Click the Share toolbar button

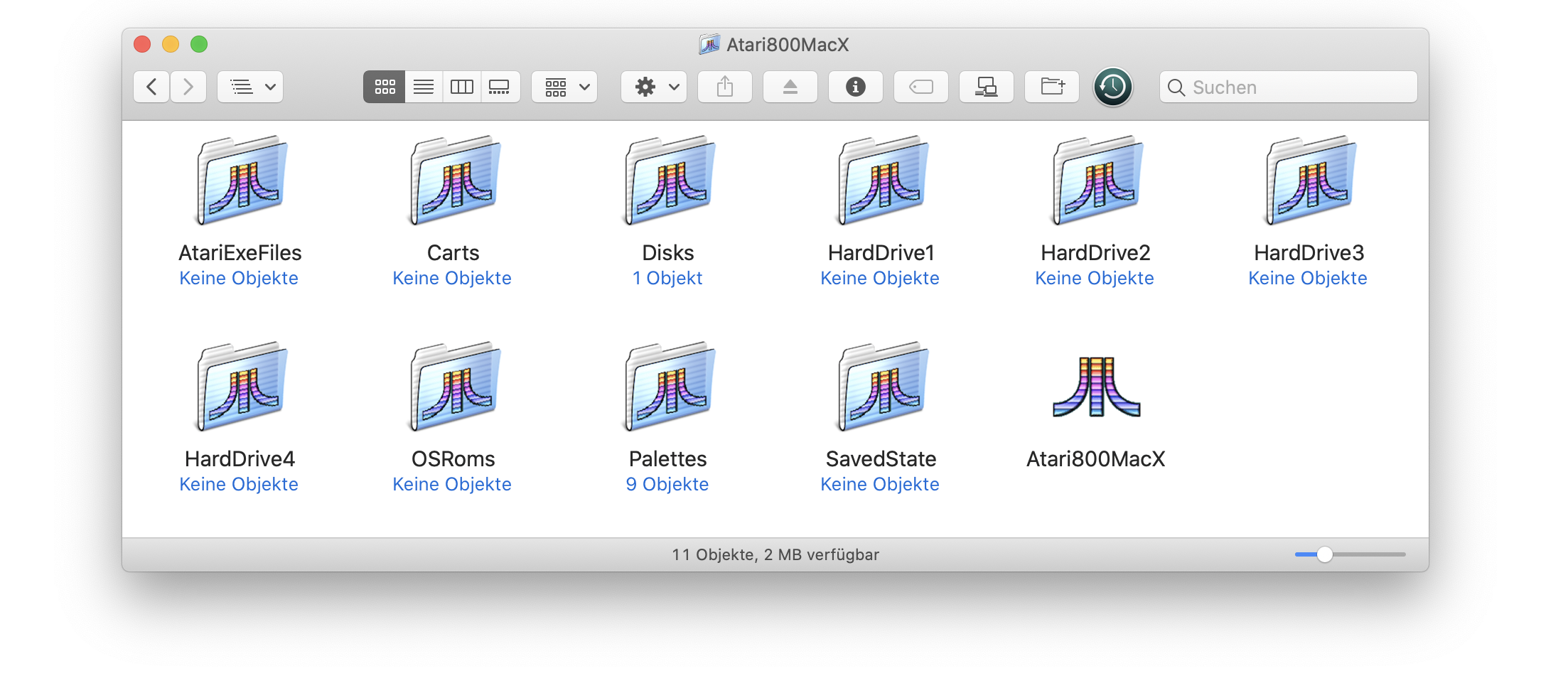[x=725, y=87]
